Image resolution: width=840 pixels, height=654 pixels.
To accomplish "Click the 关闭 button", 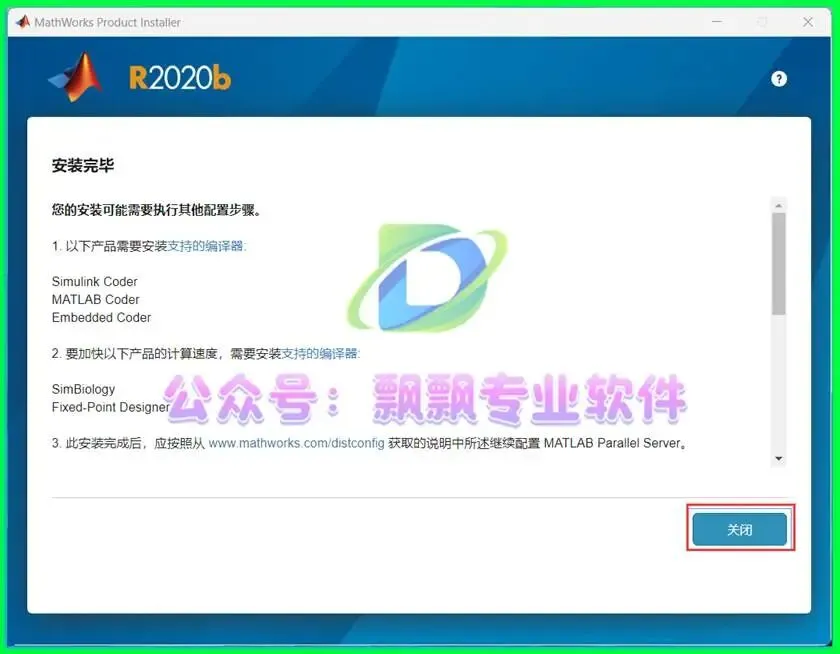I will [740, 529].
